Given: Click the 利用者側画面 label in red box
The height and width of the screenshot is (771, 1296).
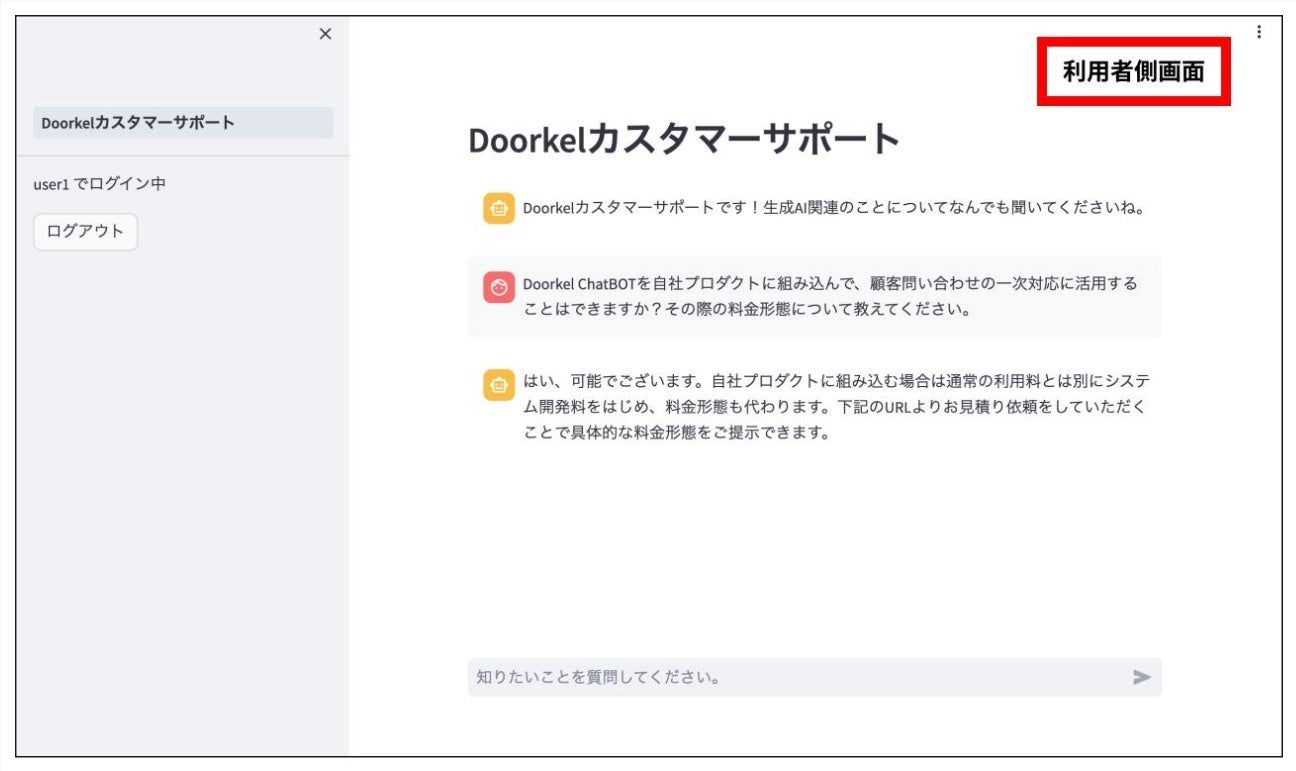Looking at the screenshot, I should click(x=1133, y=72).
